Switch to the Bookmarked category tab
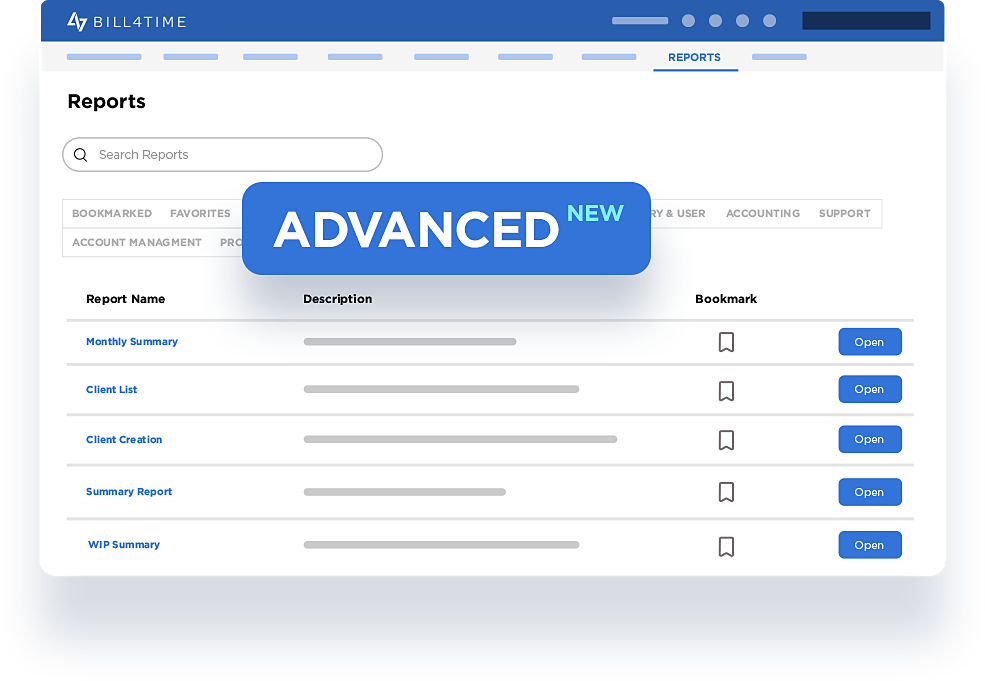Screen dimensions: 985x681 112,214
